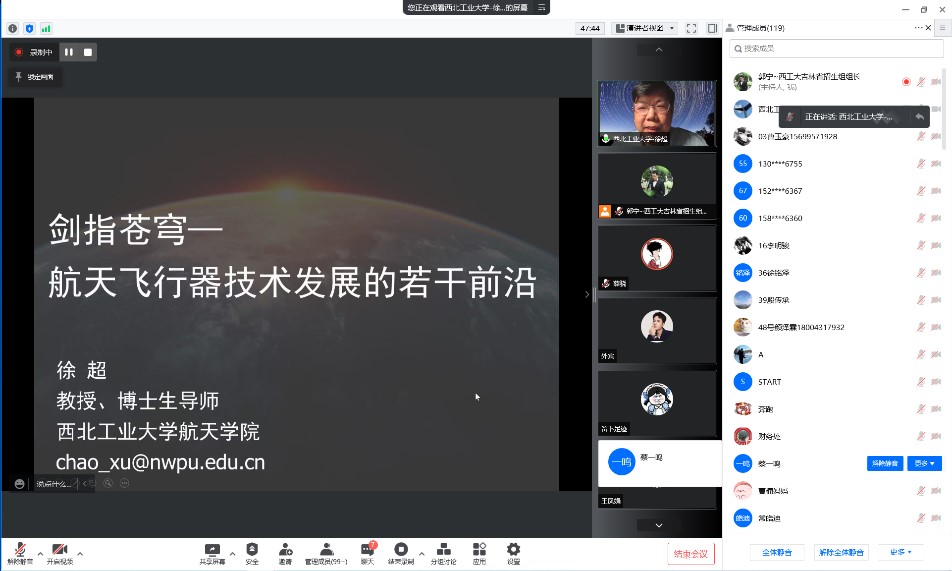Open 设置 settings gear in toolbar
952x571 pixels.
pos(513,552)
